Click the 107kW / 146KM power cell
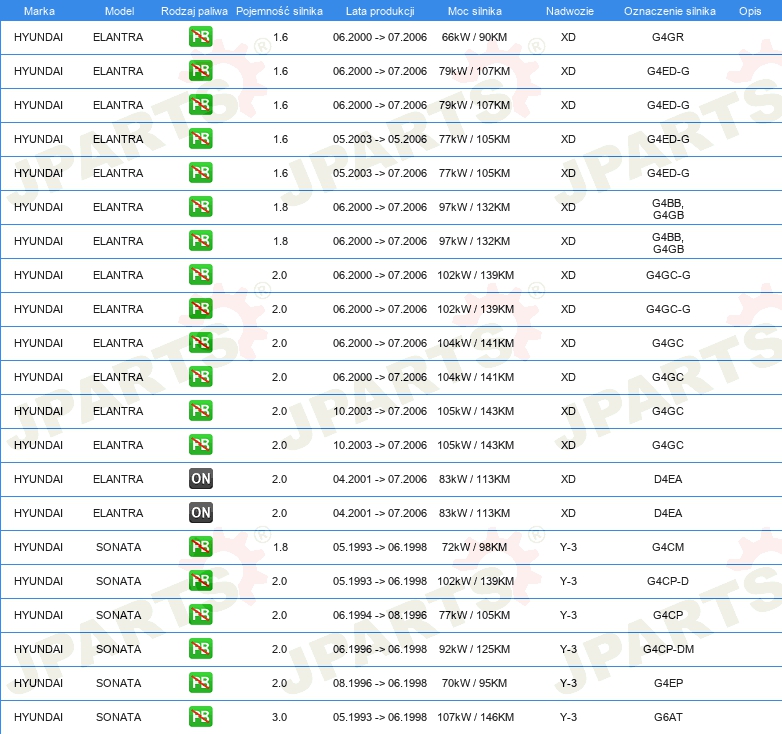 (475, 717)
